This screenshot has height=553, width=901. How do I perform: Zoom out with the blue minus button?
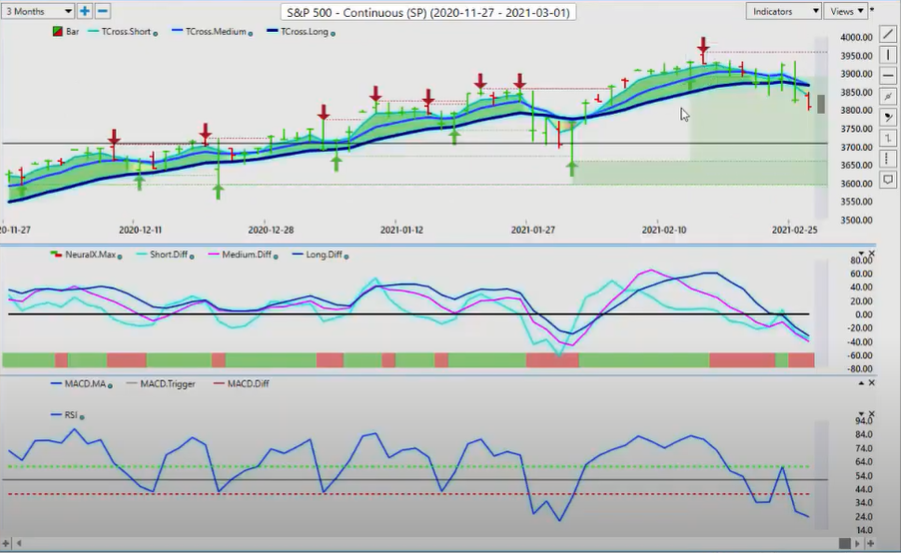pyautogui.click(x=102, y=11)
